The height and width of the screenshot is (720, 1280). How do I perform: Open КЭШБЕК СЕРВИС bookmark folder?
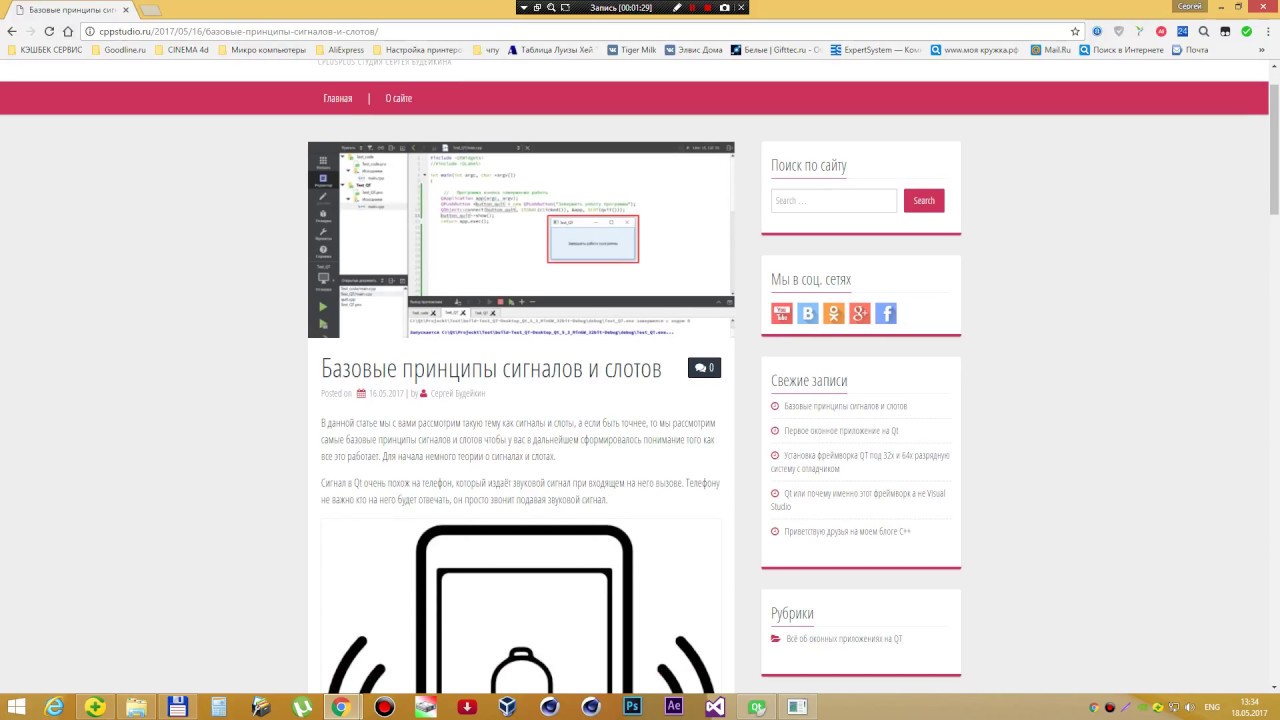pos(45,49)
